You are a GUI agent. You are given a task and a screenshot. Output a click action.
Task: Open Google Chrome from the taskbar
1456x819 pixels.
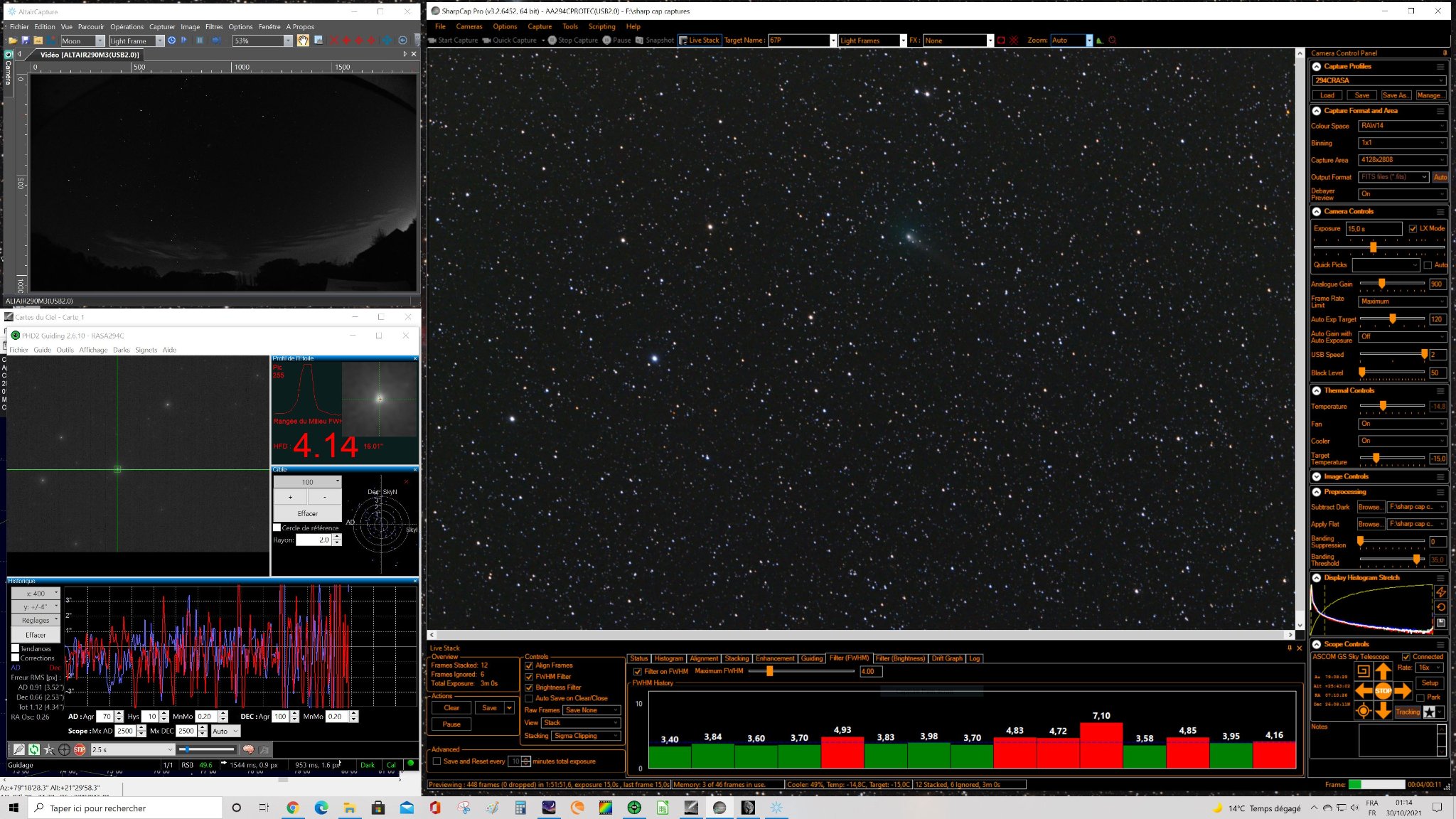pyautogui.click(x=293, y=808)
